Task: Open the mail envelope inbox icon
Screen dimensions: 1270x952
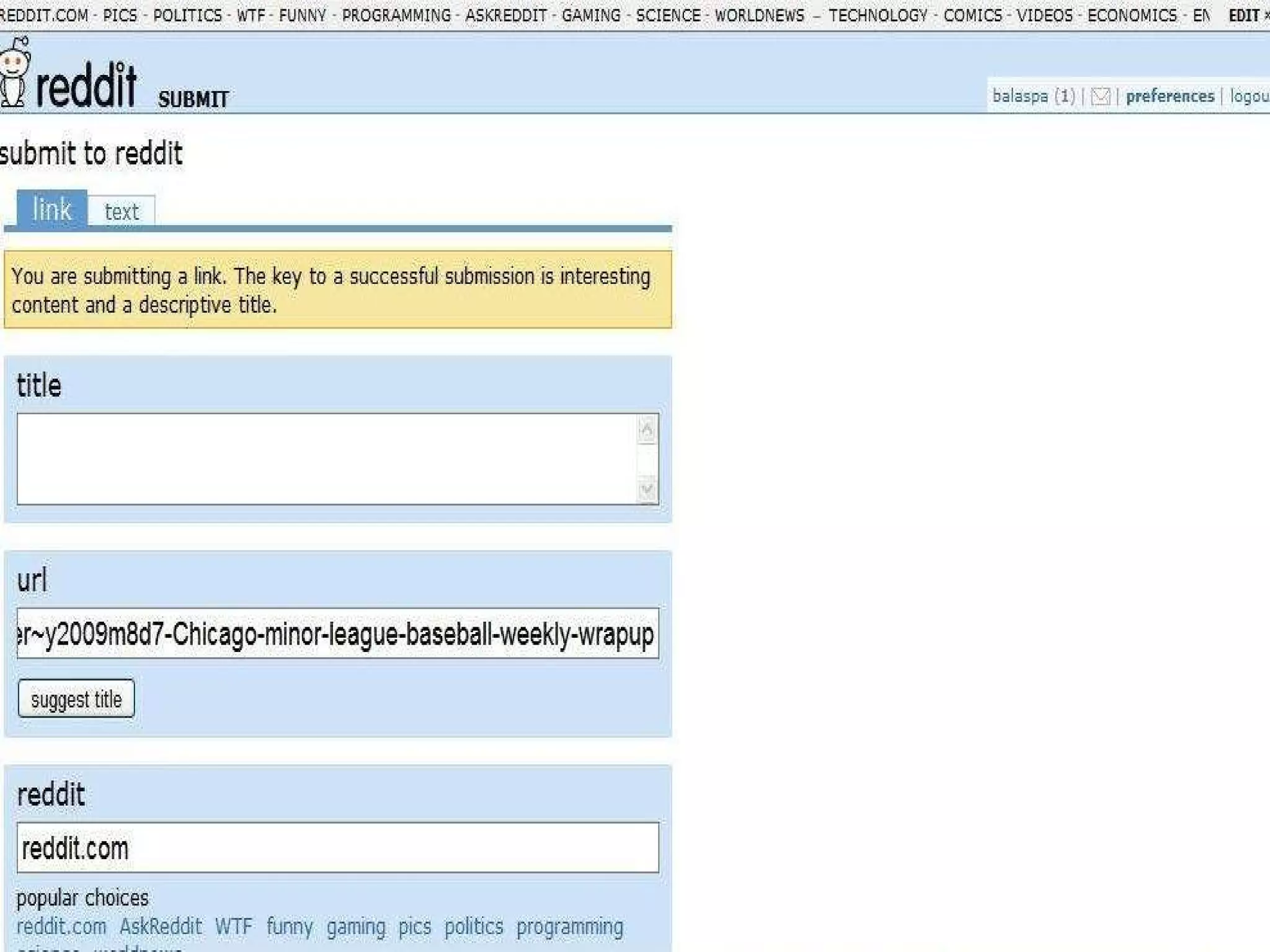Action: tap(1100, 97)
